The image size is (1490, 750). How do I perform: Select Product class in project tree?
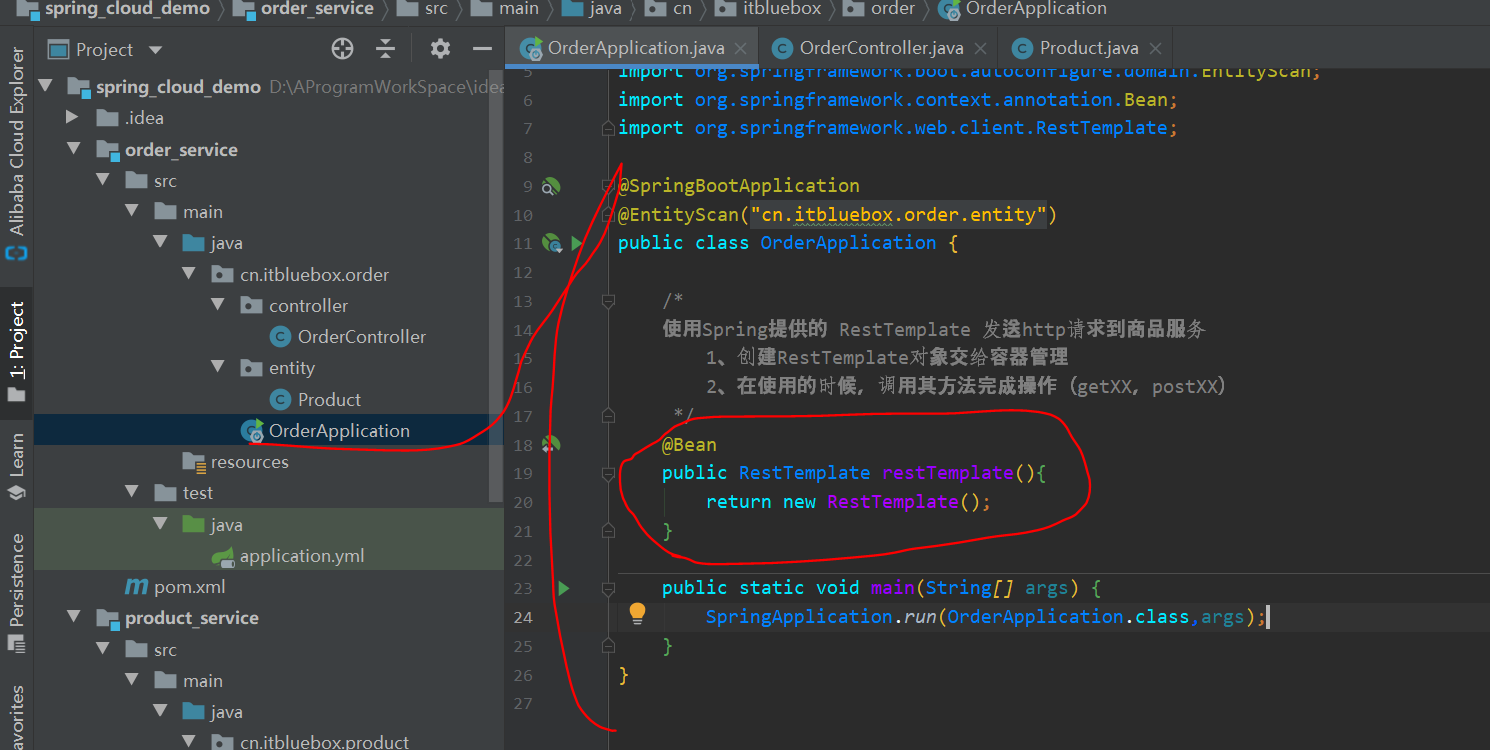point(329,400)
